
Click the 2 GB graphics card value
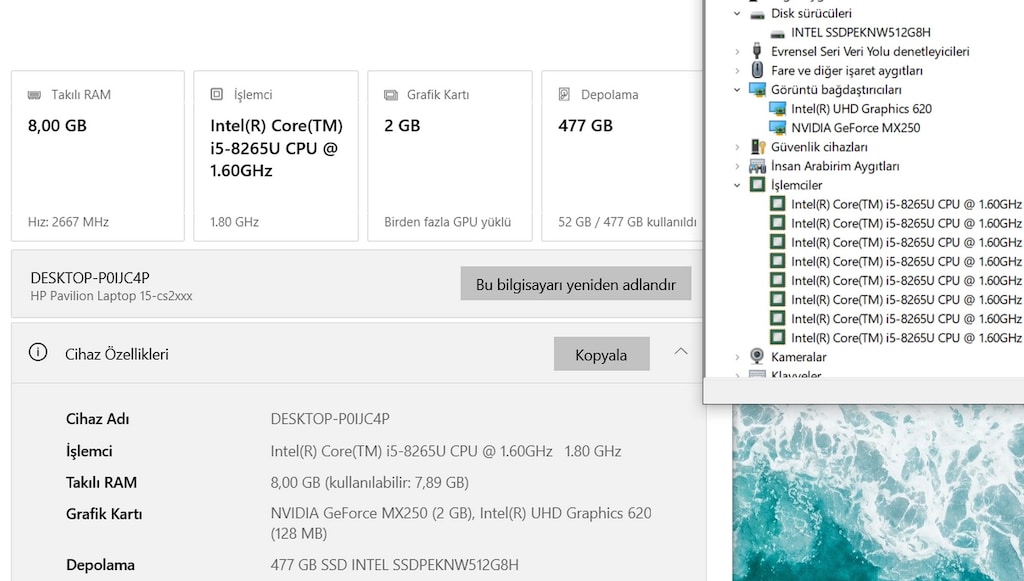[x=402, y=125]
